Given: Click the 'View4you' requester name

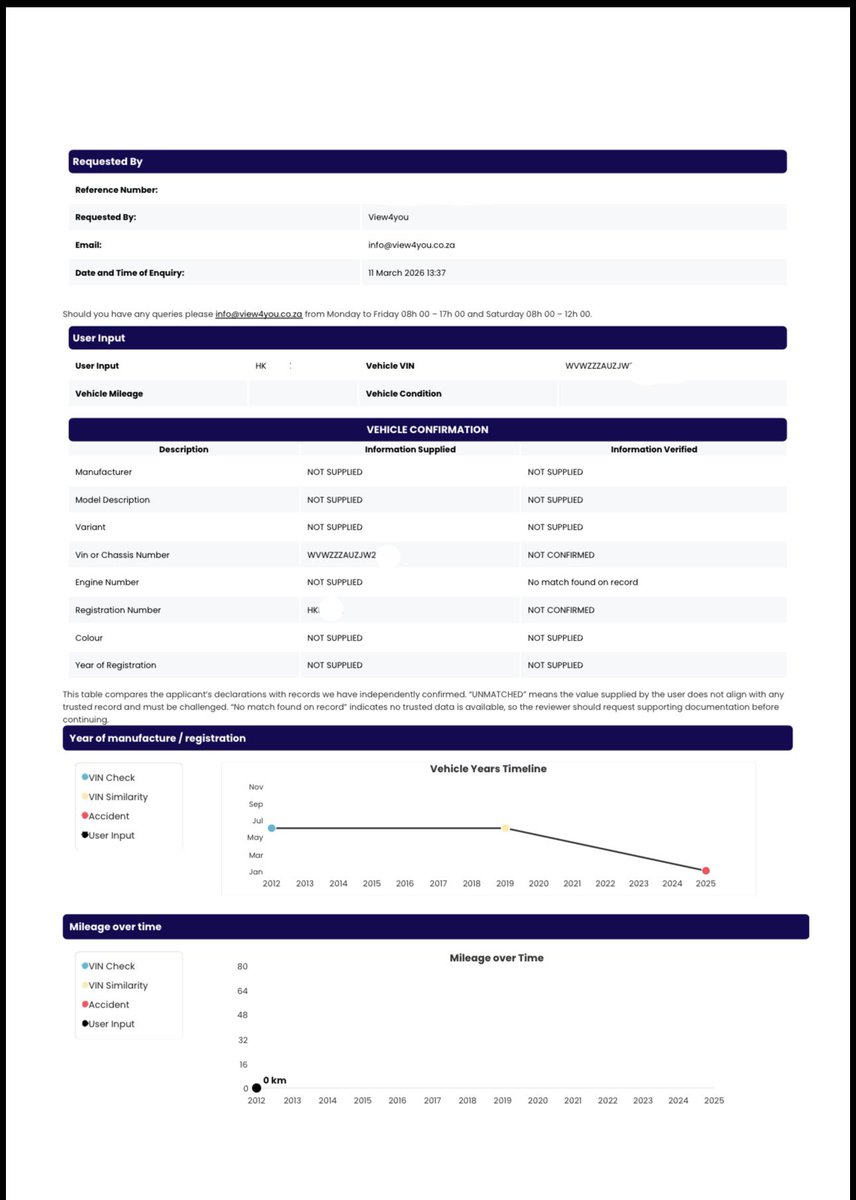Looking at the screenshot, I should [x=389, y=217].
